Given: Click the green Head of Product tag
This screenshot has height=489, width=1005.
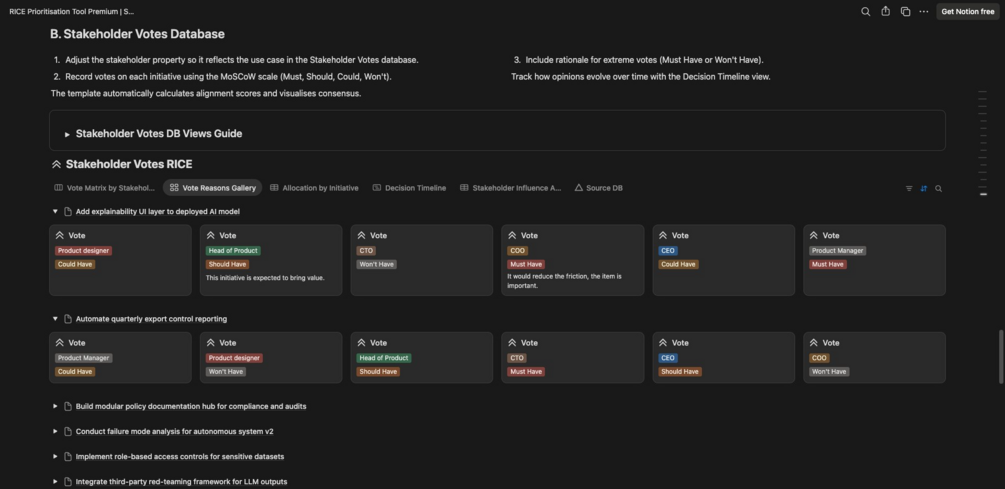Looking at the screenshot, I should point(233,251).
